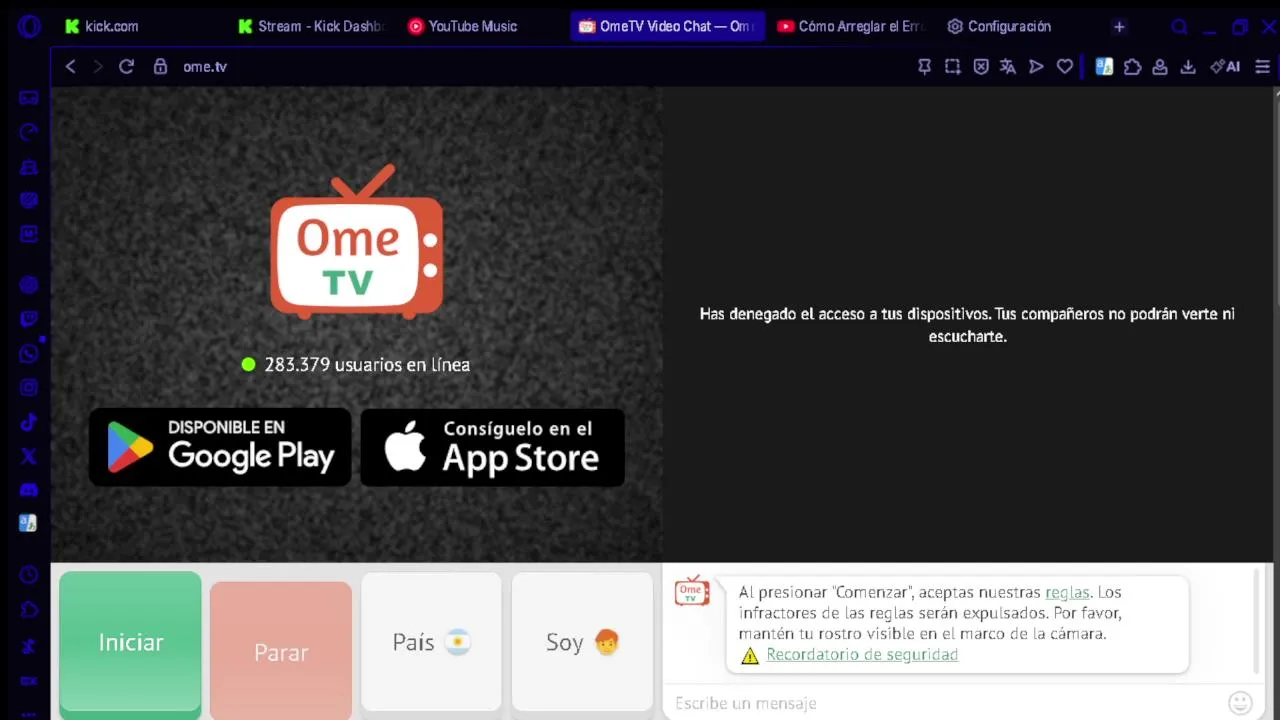The image size is (1280, 720).
Task: Open the tab search magnifier icon
Action: (x=1179, y=27)
